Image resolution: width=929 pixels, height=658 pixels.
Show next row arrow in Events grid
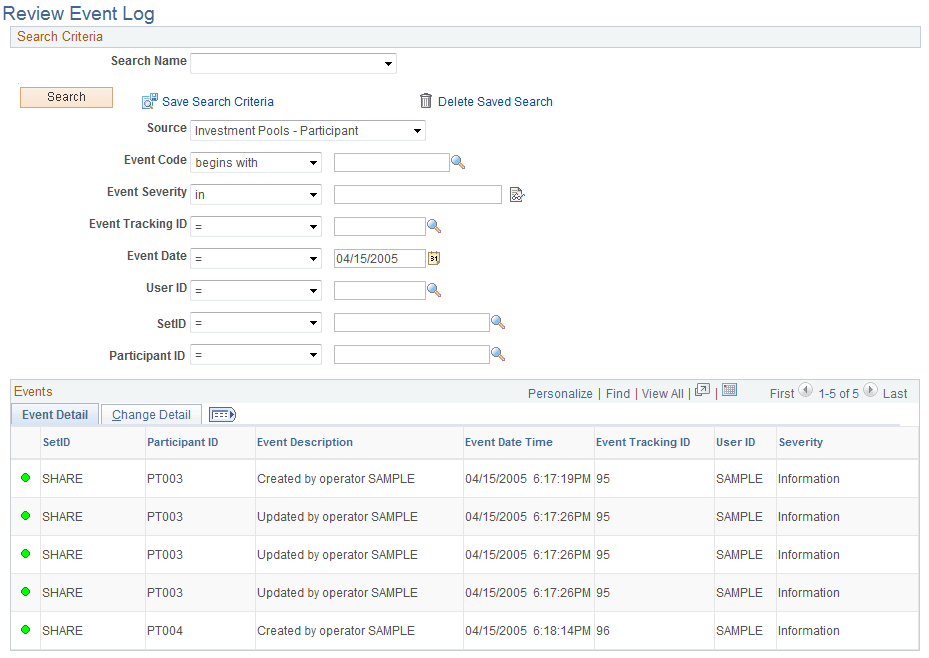(870, 390)
